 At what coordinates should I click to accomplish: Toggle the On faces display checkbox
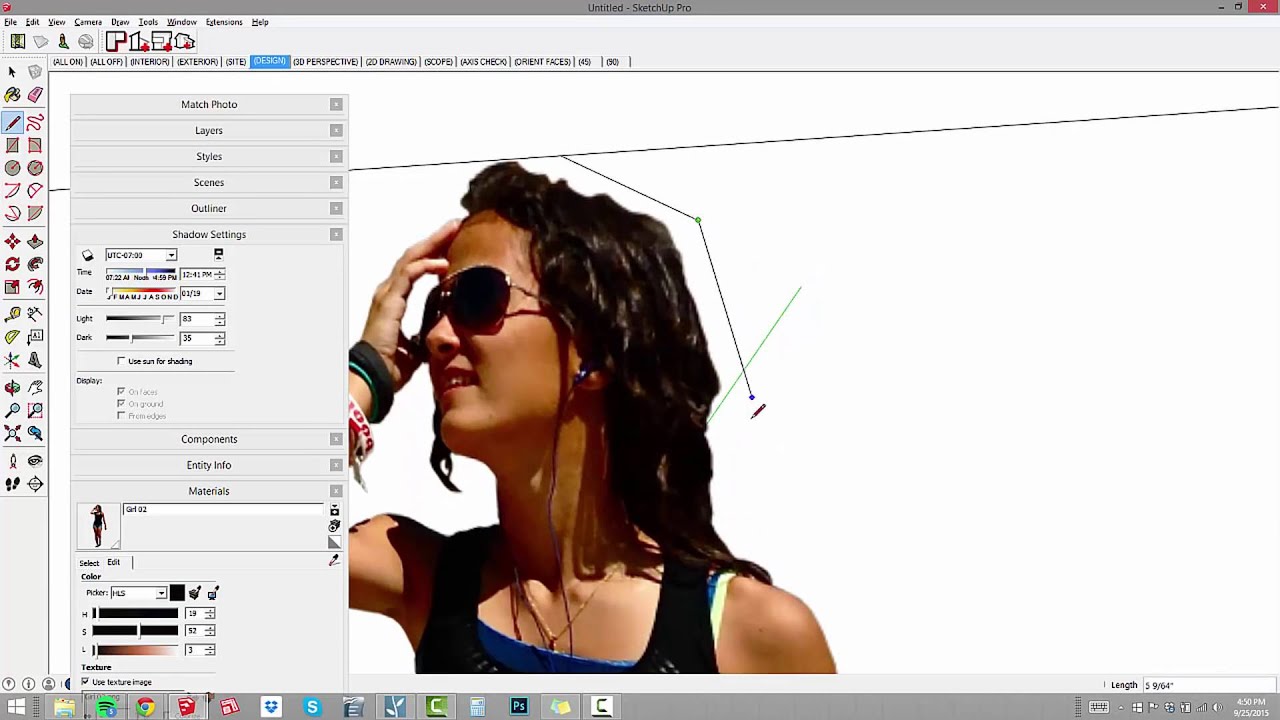pos(121,392)
